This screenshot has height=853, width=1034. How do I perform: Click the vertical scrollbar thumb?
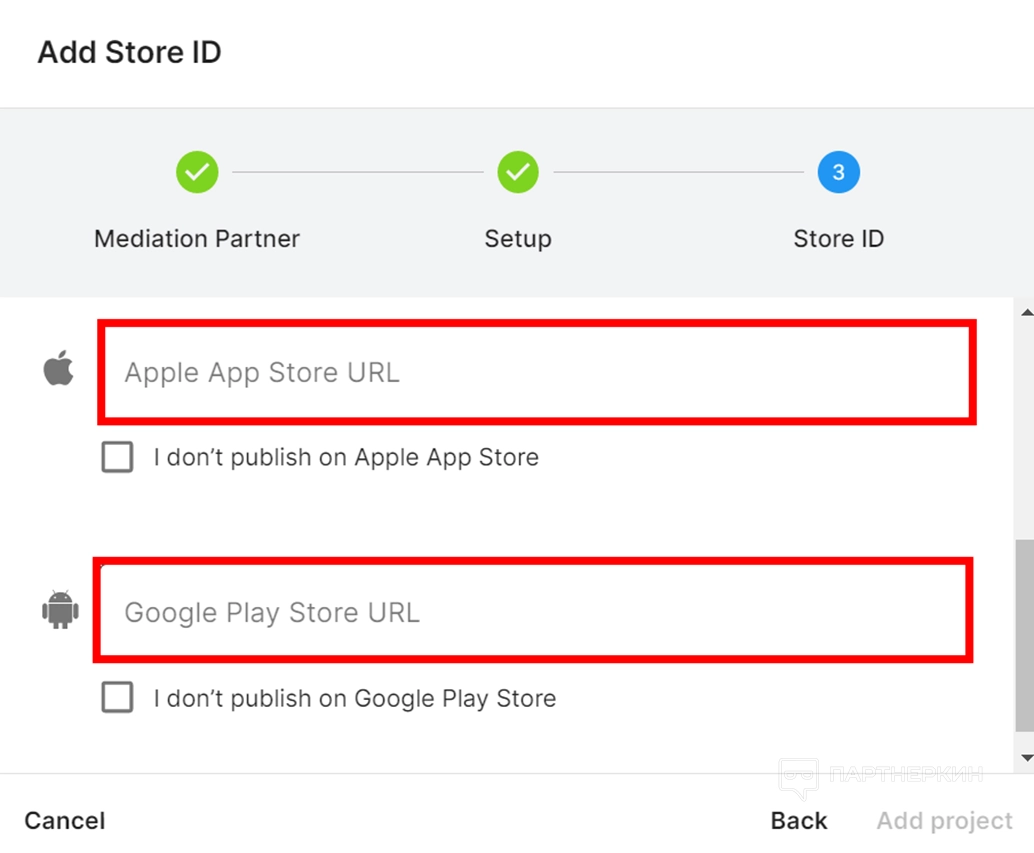(x=1025, y=635)
